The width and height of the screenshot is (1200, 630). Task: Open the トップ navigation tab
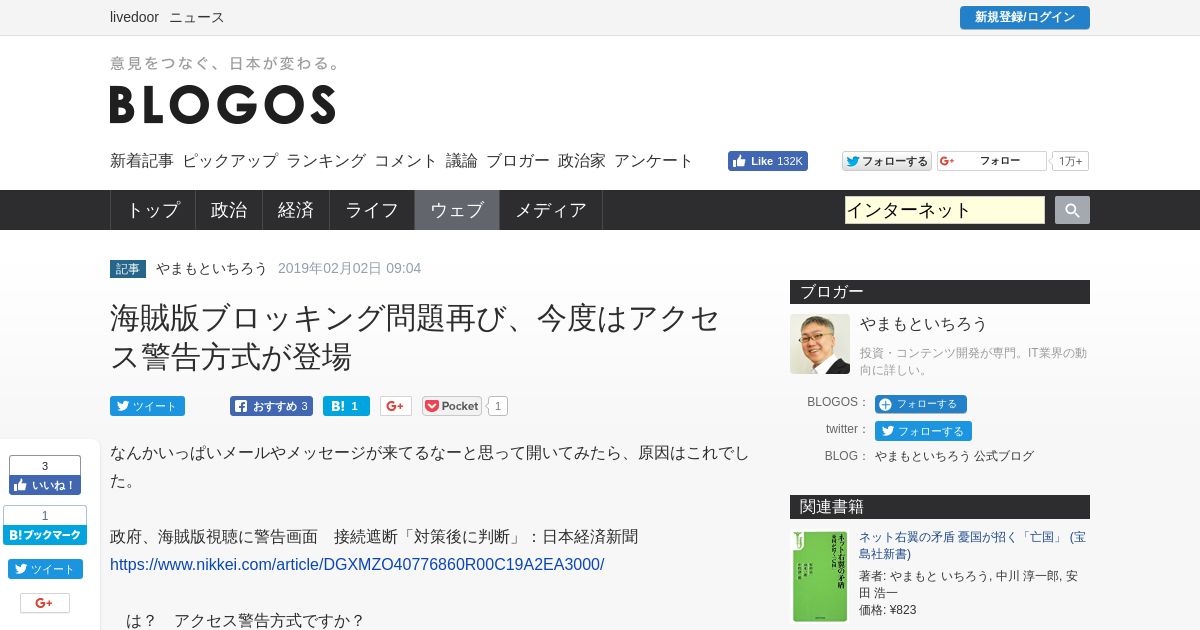tap(153, 210)
